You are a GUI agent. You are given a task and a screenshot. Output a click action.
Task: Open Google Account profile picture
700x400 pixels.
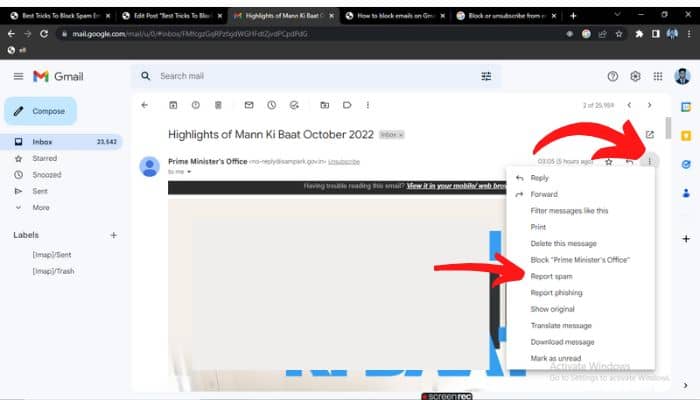[x=682, y=76]
